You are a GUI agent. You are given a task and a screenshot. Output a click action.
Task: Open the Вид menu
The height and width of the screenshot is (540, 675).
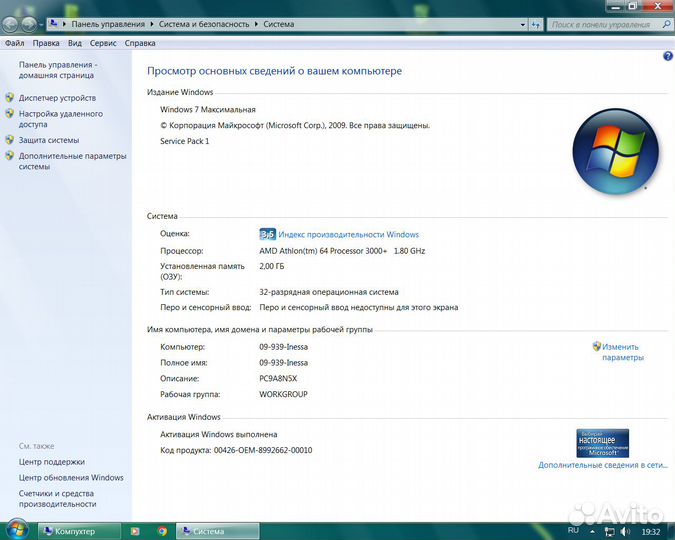(75, 43)
